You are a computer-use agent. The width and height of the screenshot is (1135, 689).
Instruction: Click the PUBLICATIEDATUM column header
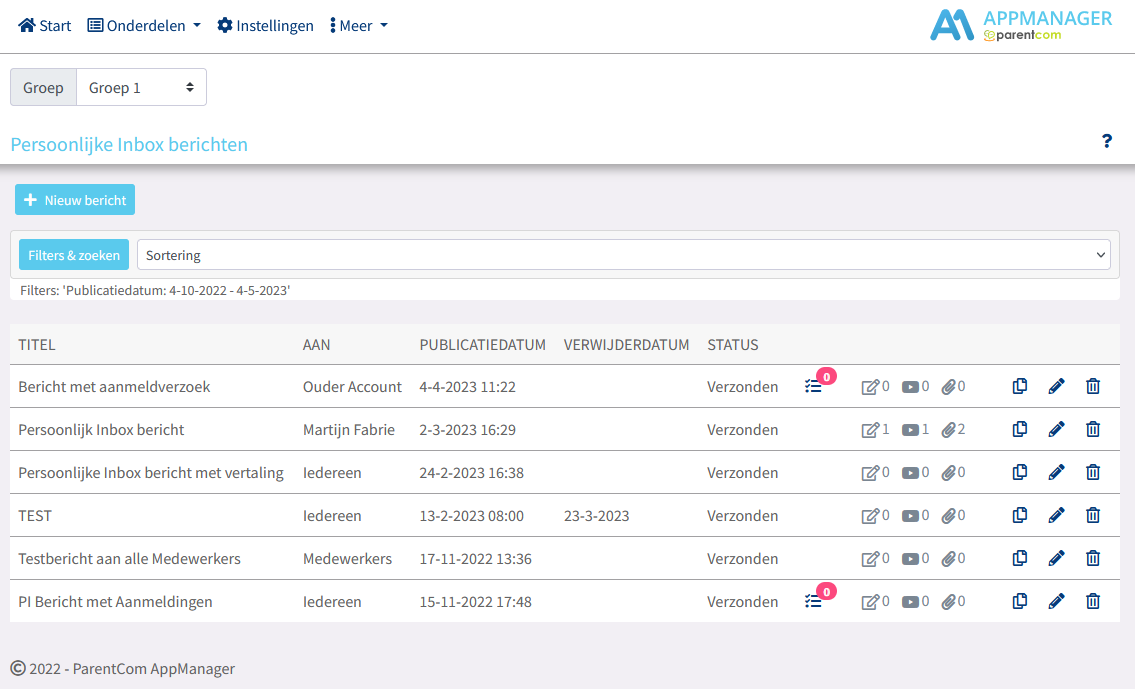pyautogui.click(x=483, y=344)
